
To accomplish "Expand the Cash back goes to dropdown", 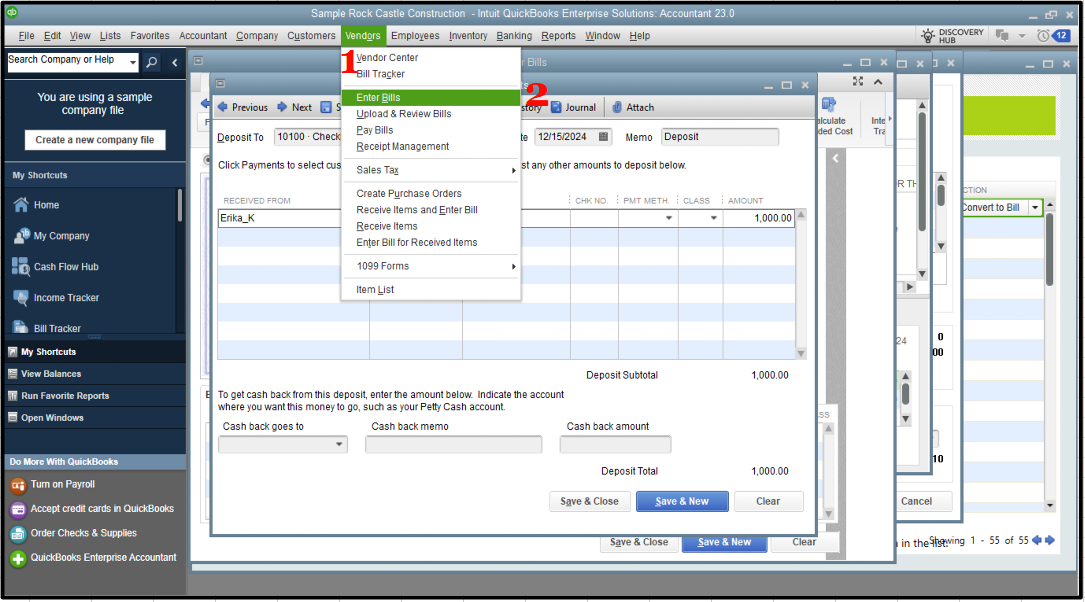I will (339, 444).
